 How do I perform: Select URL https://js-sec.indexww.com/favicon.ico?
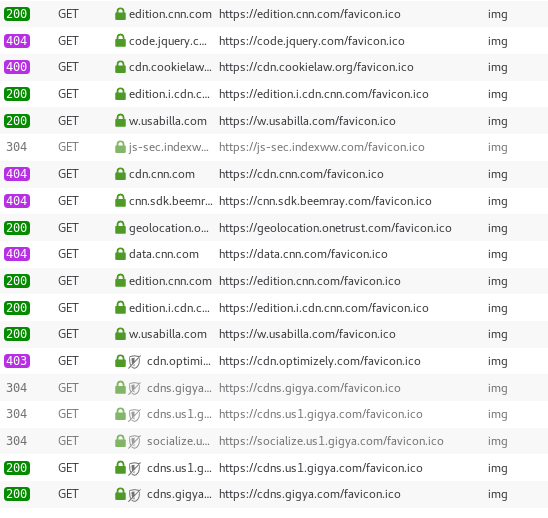pyautogui.click(x=322, y=147)
